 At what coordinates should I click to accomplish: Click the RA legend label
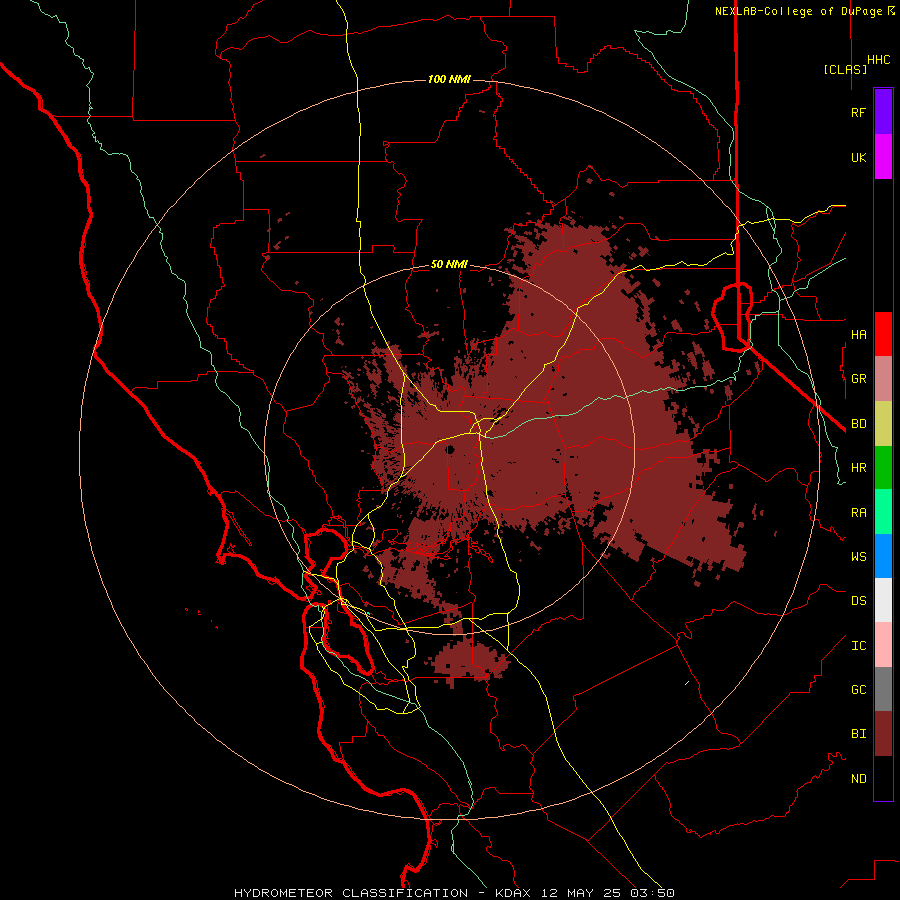(x=858, y=513)
